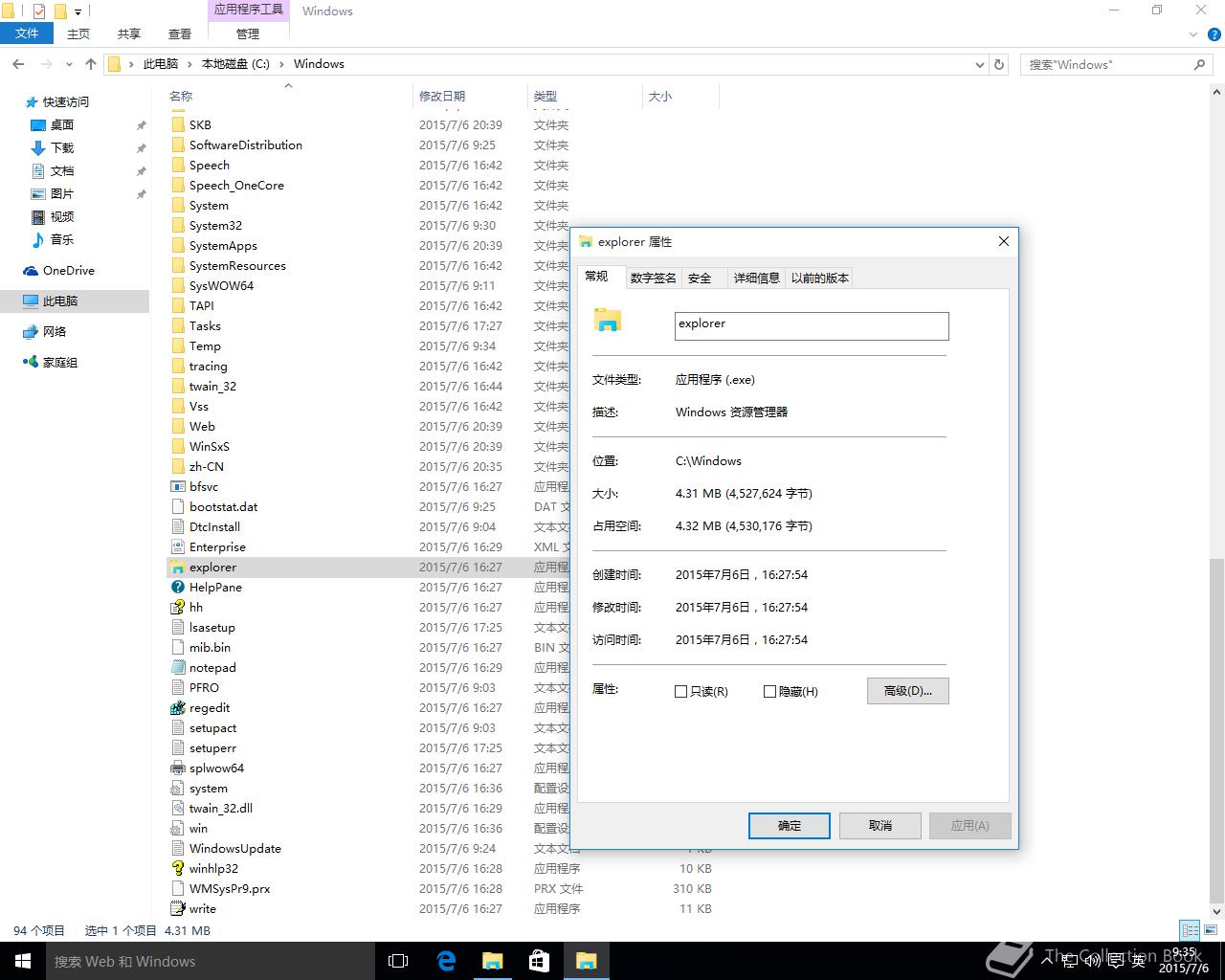The image size is (1225, 980).
Task: Click the Cancel (取消) button
Action: 880,826
